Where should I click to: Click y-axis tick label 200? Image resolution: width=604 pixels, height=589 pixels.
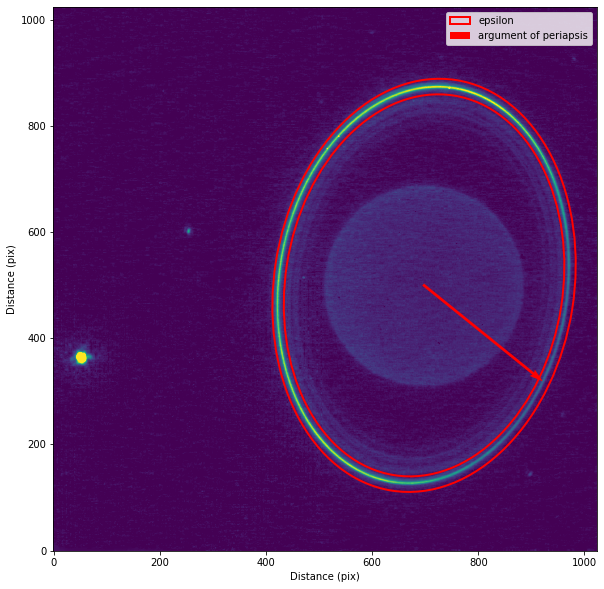pyautogui.click(x=38, y=444)
